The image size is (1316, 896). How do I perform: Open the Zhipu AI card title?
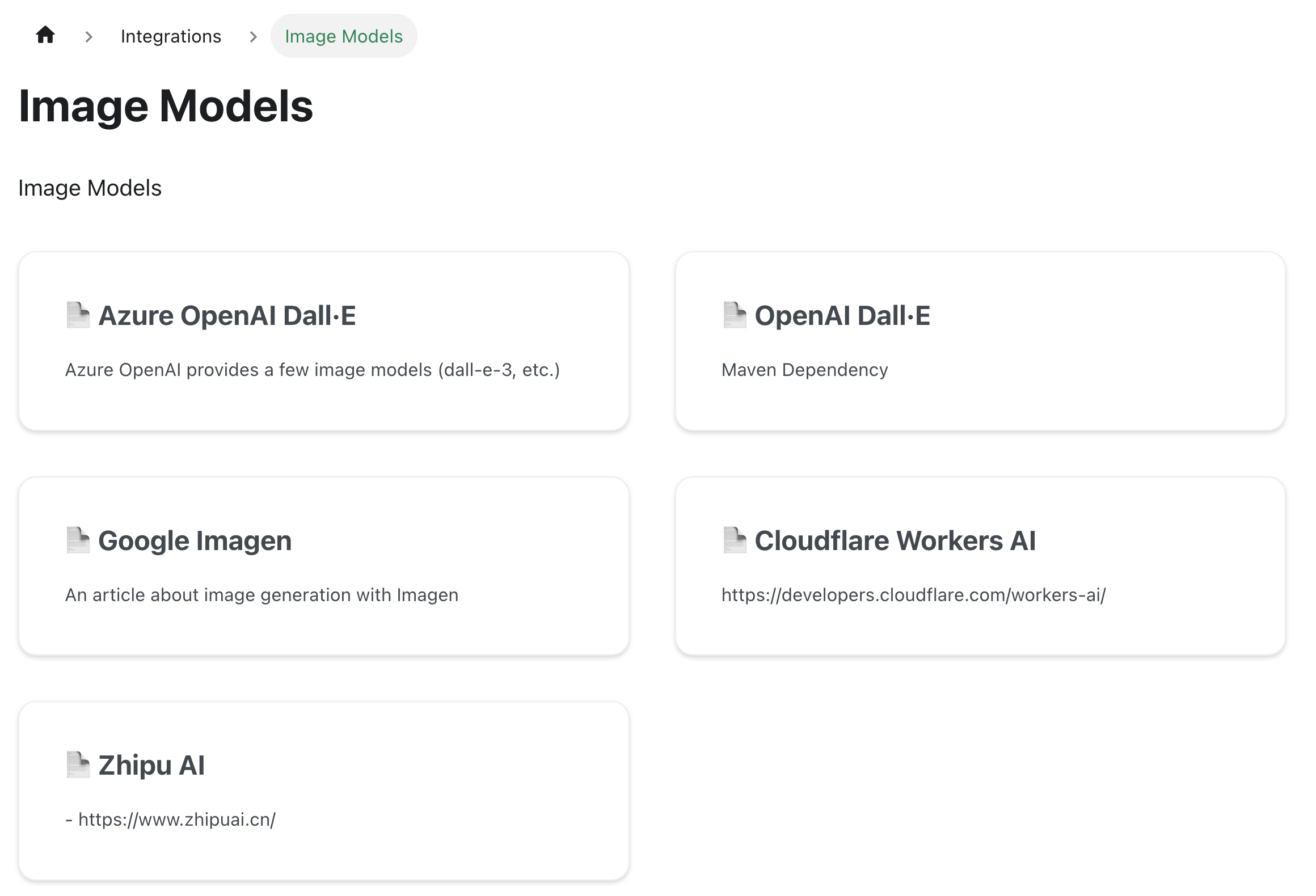tap(151, 765)
